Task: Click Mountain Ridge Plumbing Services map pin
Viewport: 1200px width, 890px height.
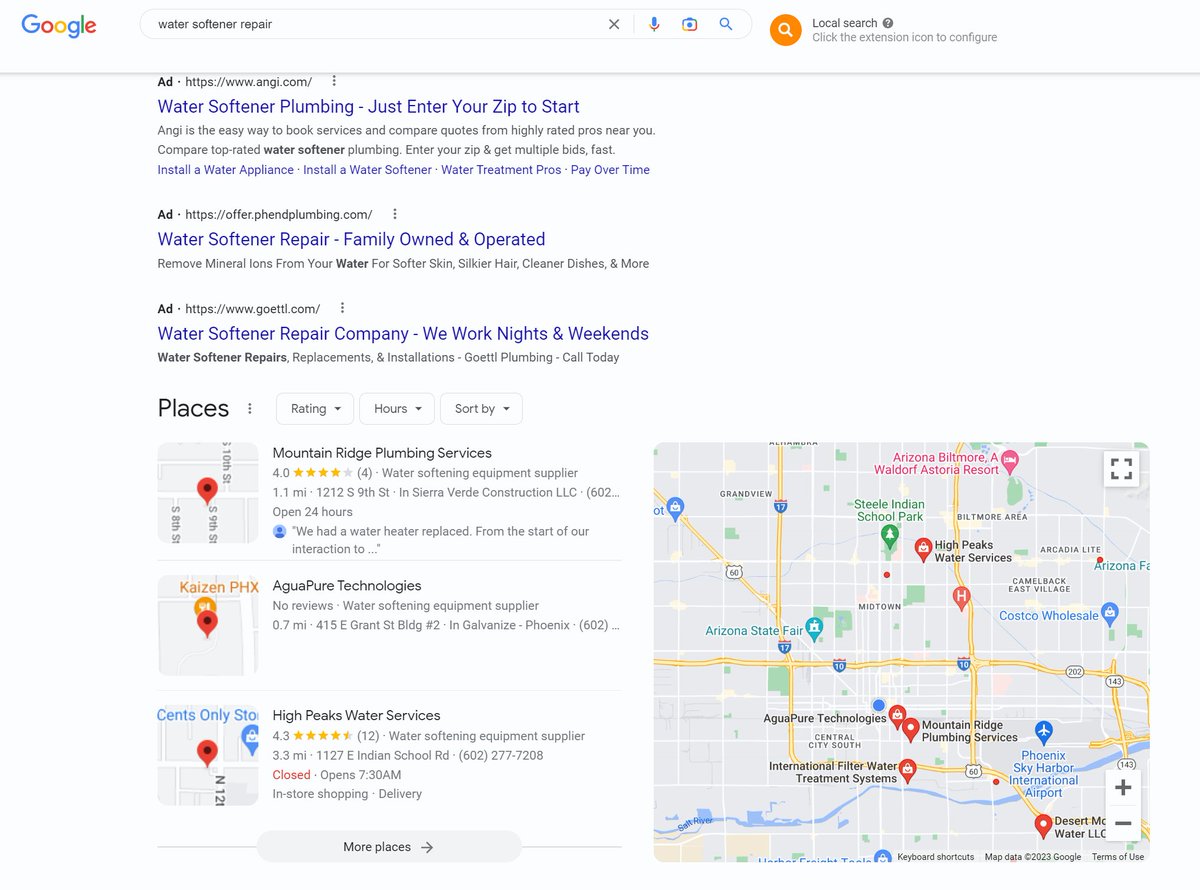Action: coord(910,729)
